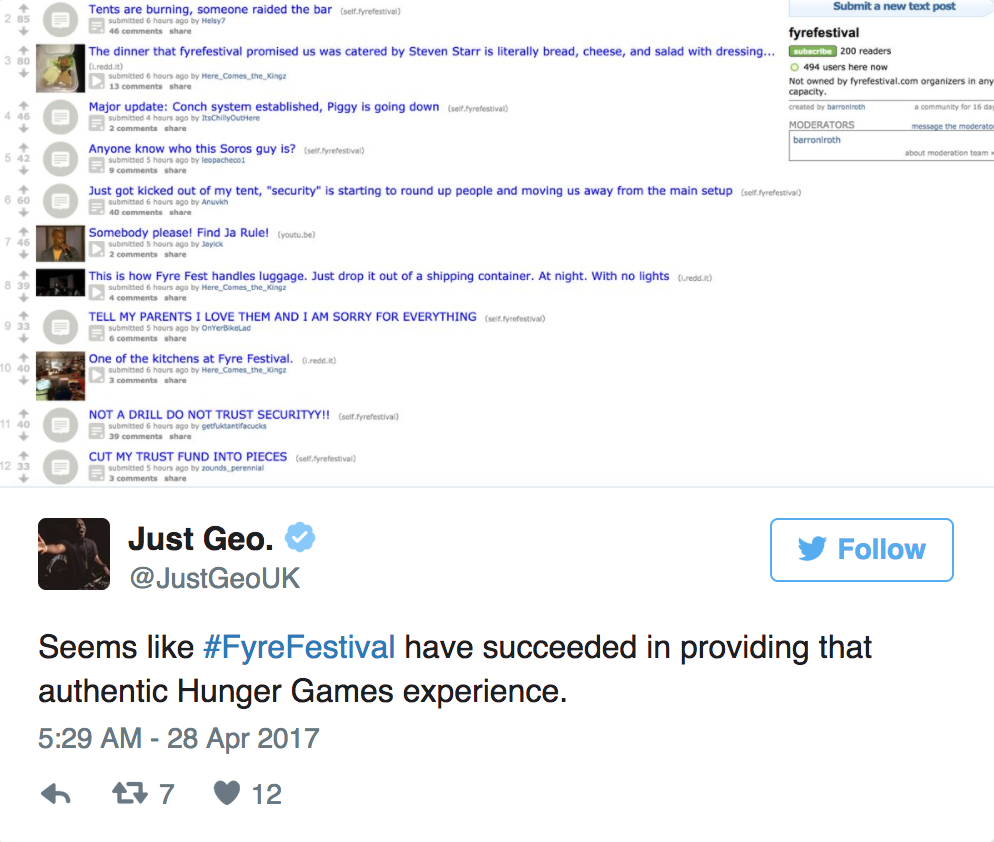Toggle the green subscribe button for fyrefestival
The image size is (994, 842).
point(812,51)
